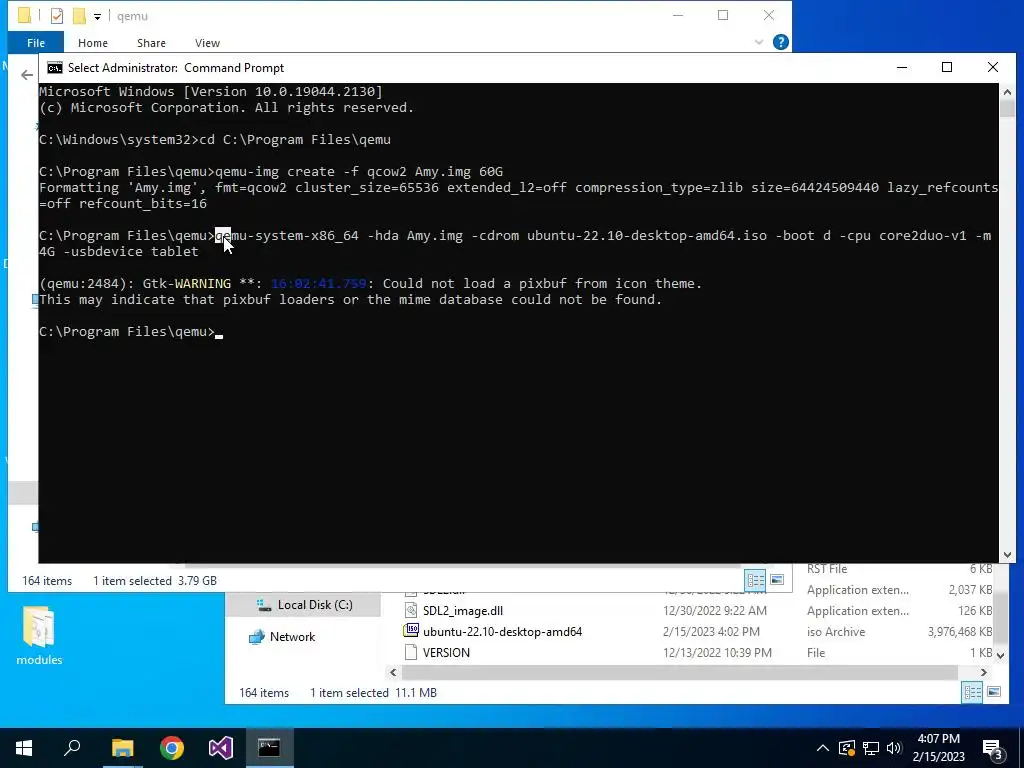
Task: Maximize the qemu Explorer window
Action: pos(723,16)
